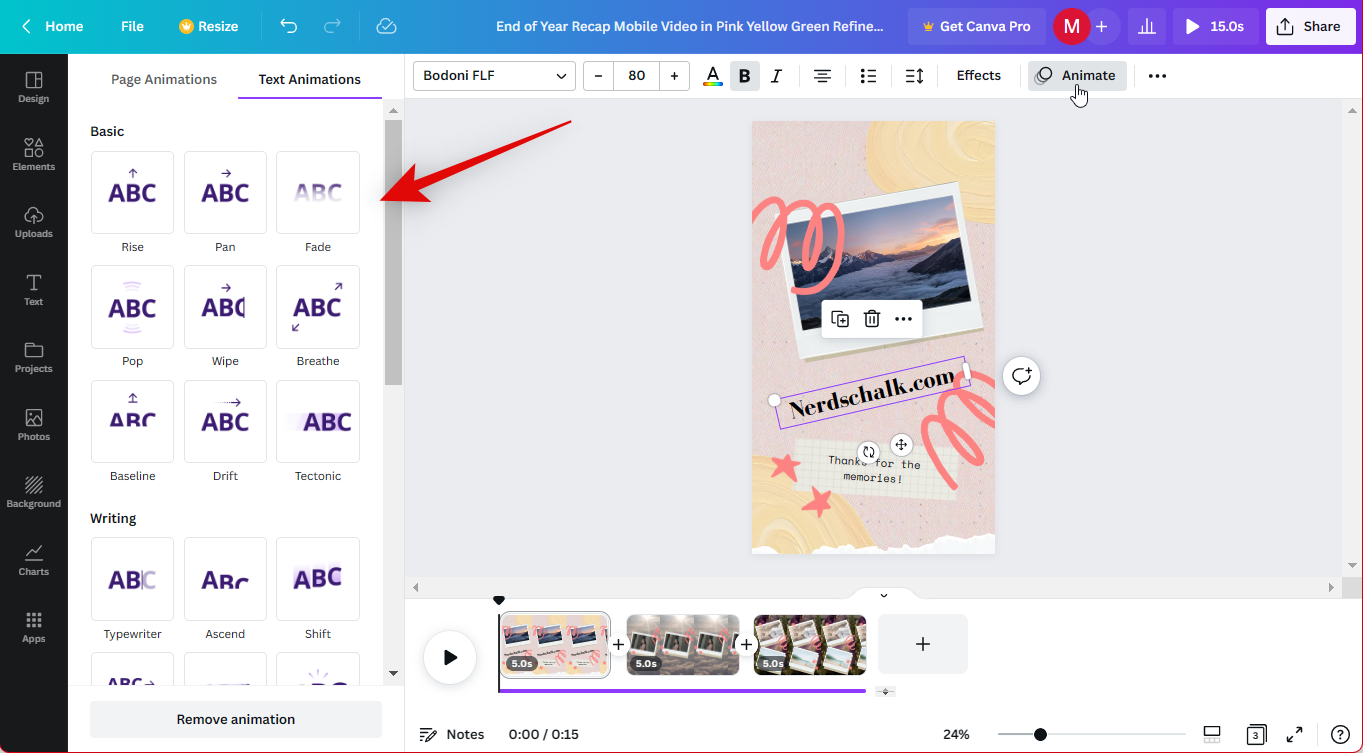Play the 15.0s preview
1363x753 pixels.
tap(1216, 27)
